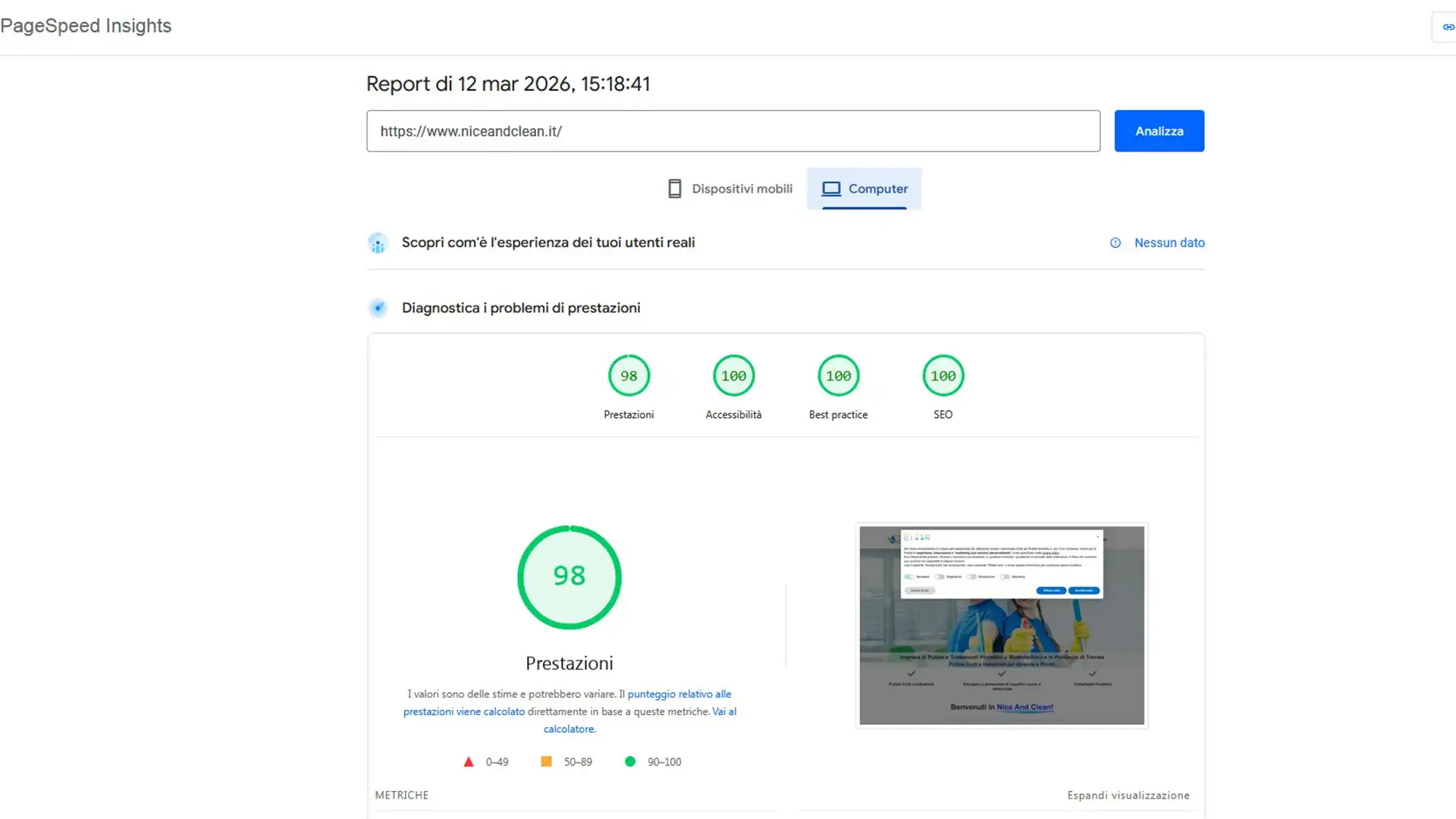This screenshot has height=819, width=1456.
Task: Click the copy link icon top right
Action: pyautogui.click(x=1448, y=27)
